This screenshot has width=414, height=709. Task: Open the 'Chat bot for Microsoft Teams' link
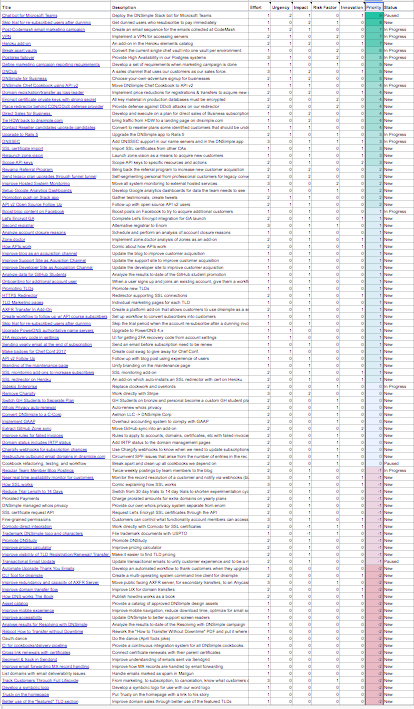coord(28,15)
